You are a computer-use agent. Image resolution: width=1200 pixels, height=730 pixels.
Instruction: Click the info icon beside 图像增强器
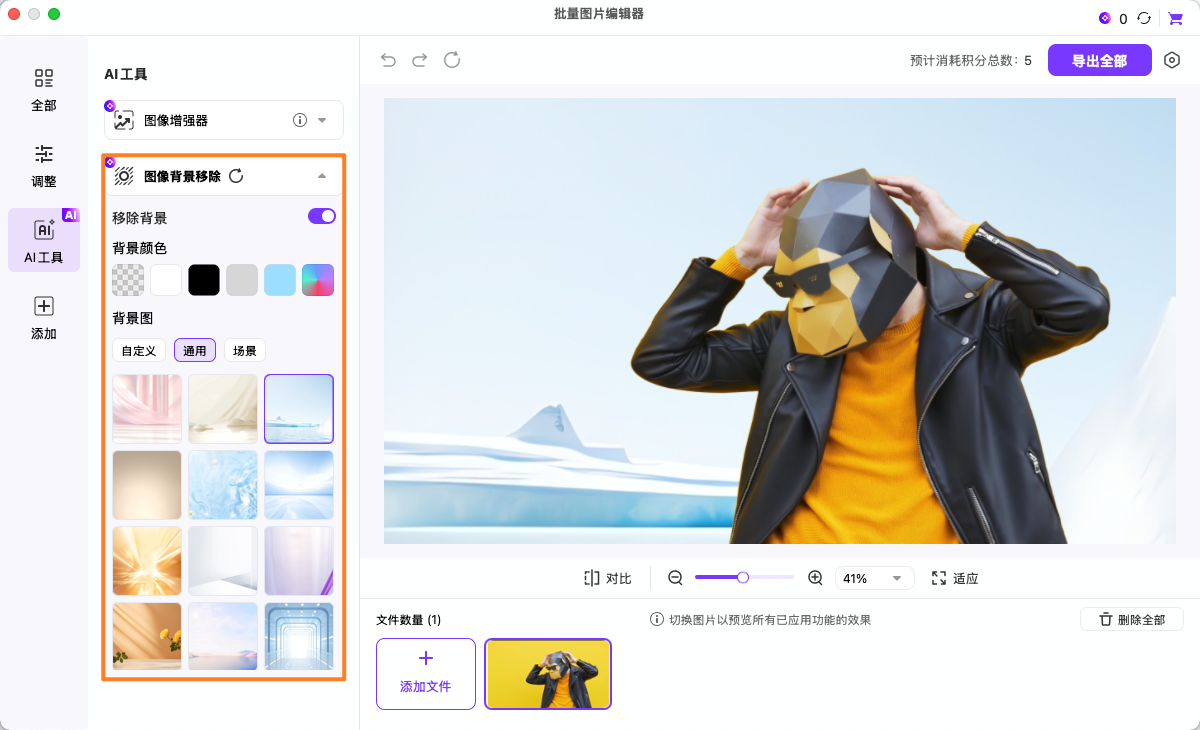[x=299, y=120]
